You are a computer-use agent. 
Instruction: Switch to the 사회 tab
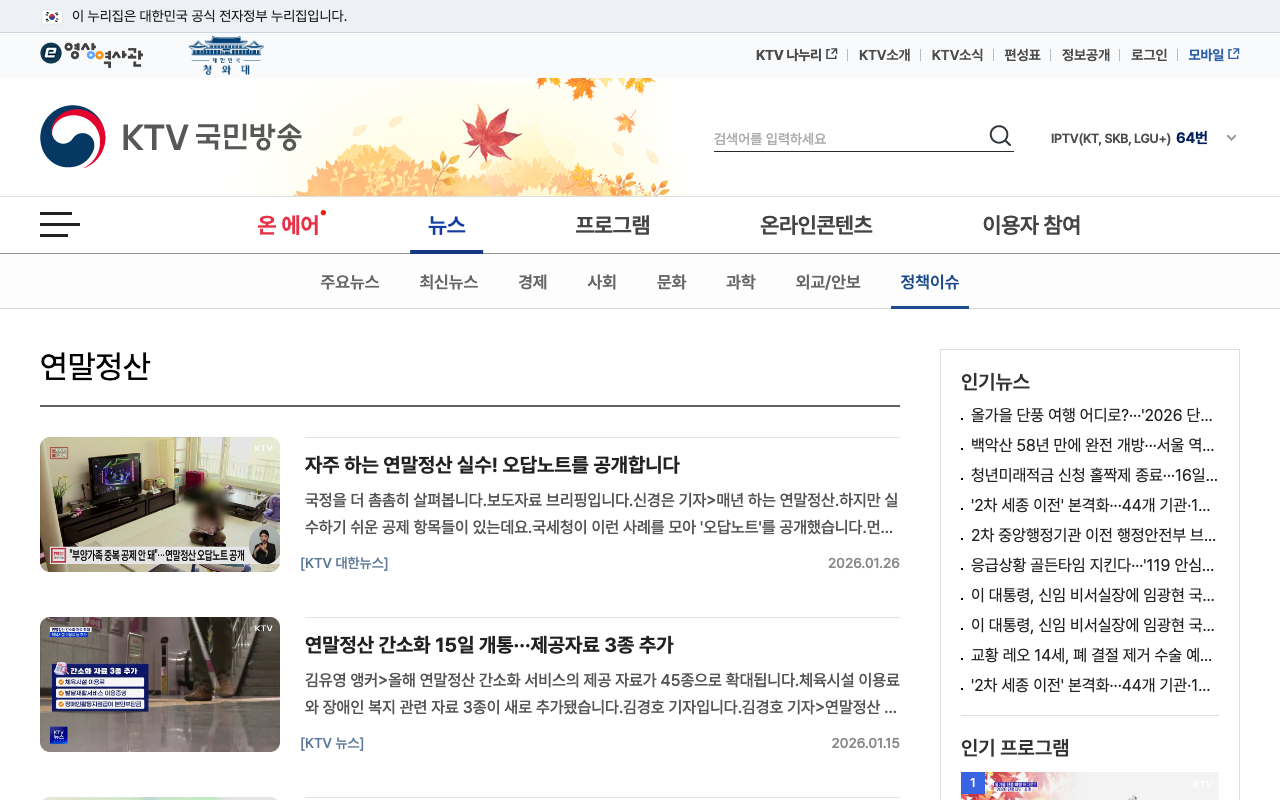click(x=602, y=282)
